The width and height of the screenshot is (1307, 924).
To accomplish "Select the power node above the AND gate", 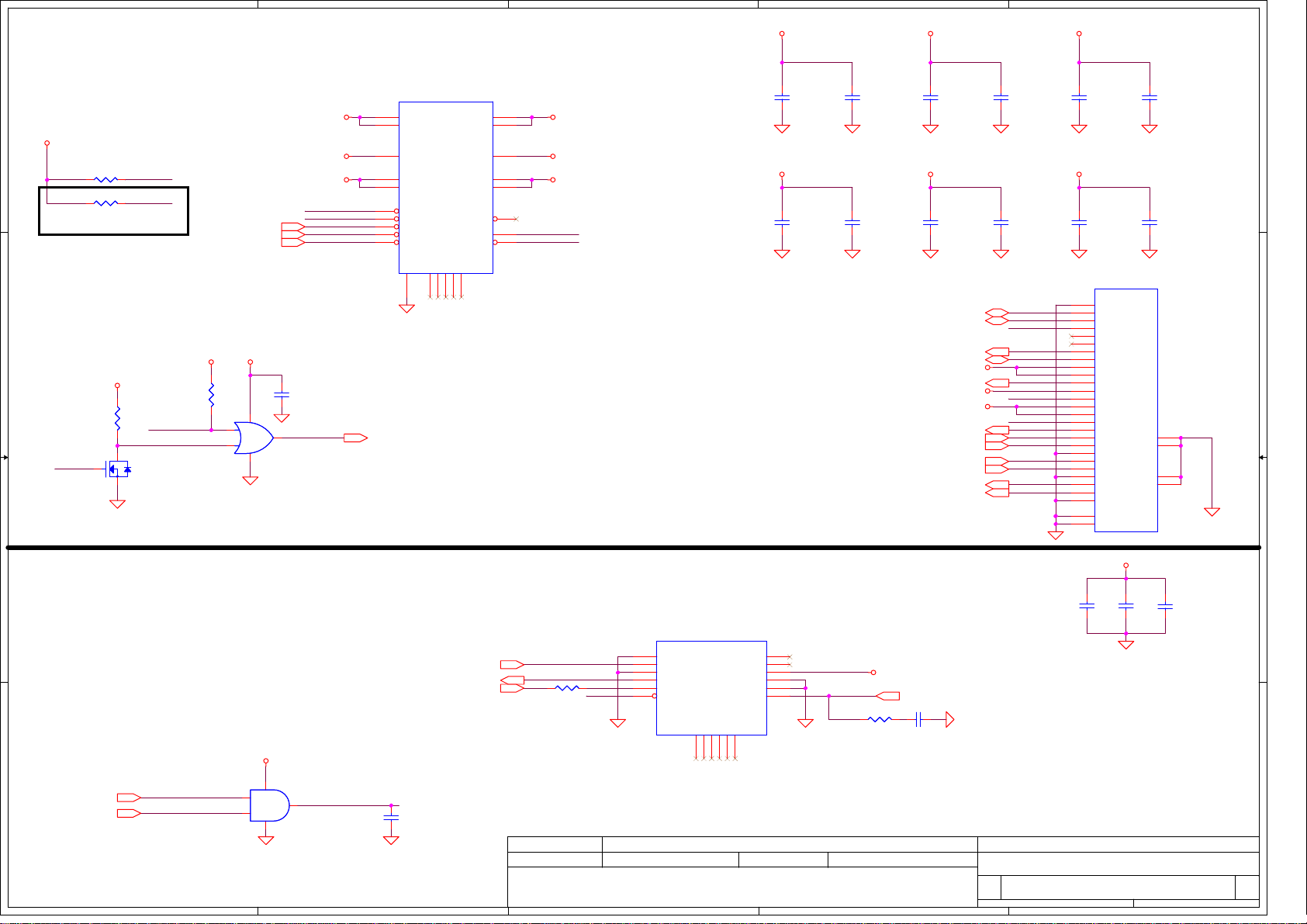I will (x=266, y=761).
